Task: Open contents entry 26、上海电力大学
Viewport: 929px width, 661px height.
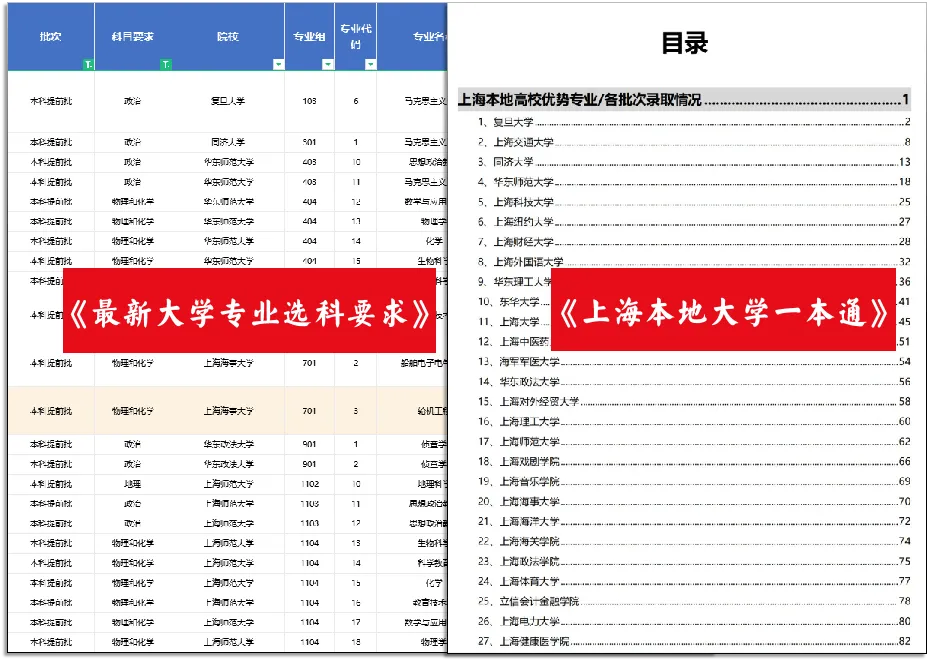Action: 694,621
